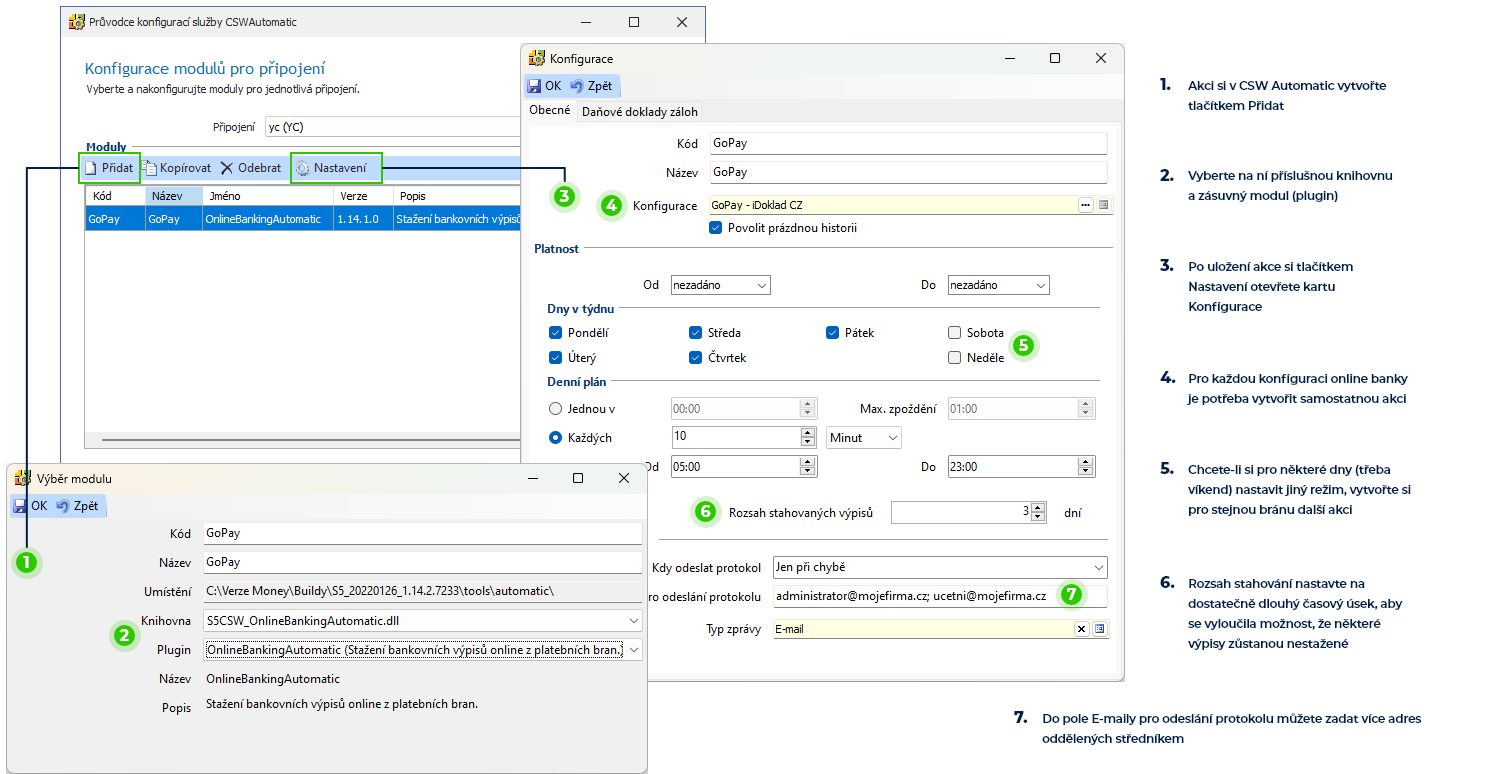Screen dimensions: 1500x774
Task: Click Název column header in modules table
Action: pyautogui.click(x=174, y=197)
